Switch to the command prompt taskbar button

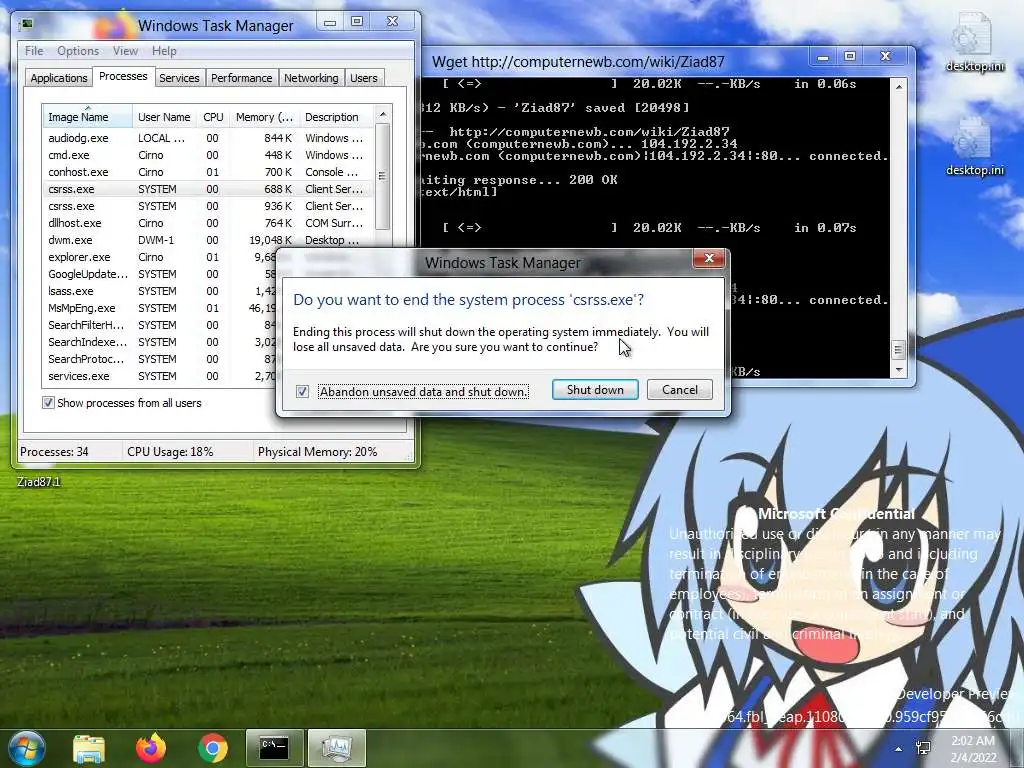274,748
